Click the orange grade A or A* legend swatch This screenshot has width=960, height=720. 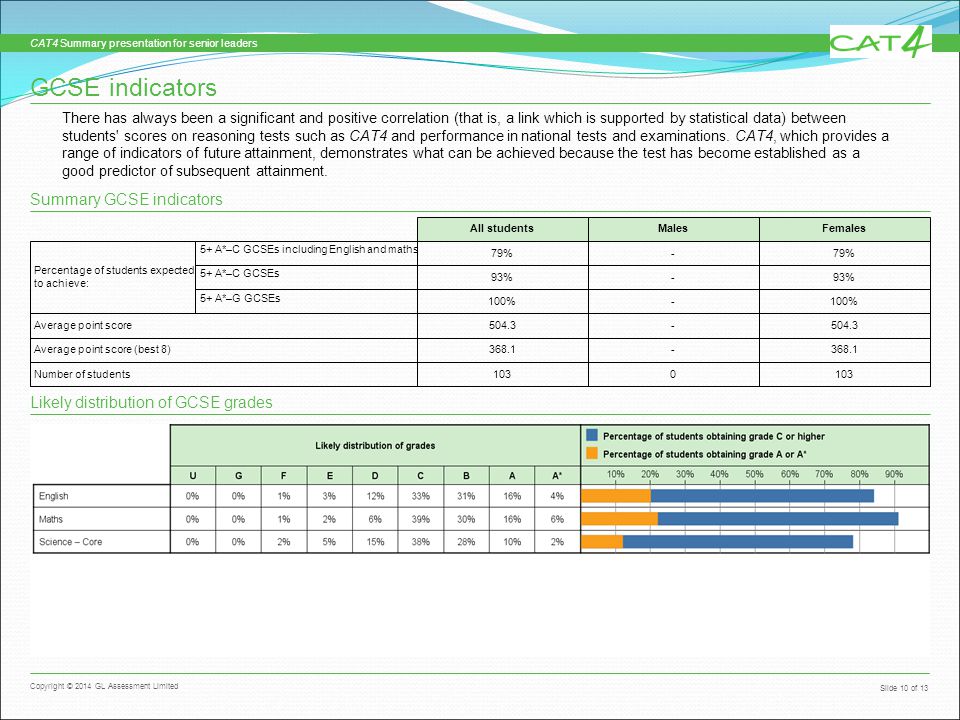click(x=591, y=454)
